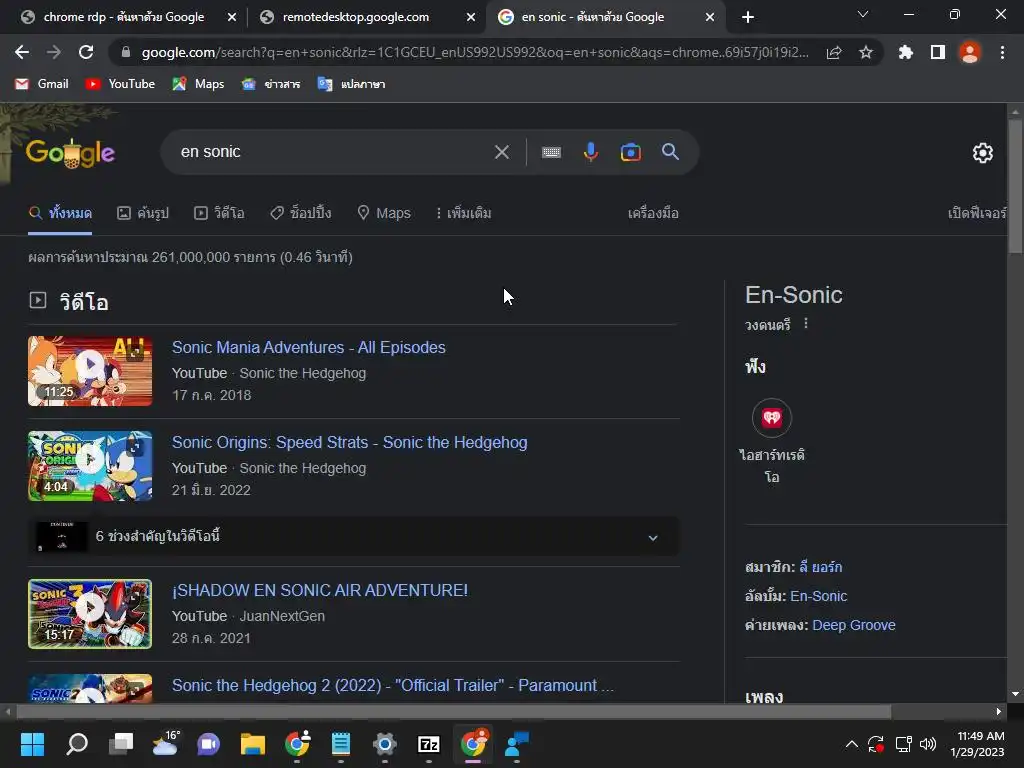Screen dimensions: 1024x768
Task: Open Sonic Origins: Speed Strats link
Action: point(349,442)
